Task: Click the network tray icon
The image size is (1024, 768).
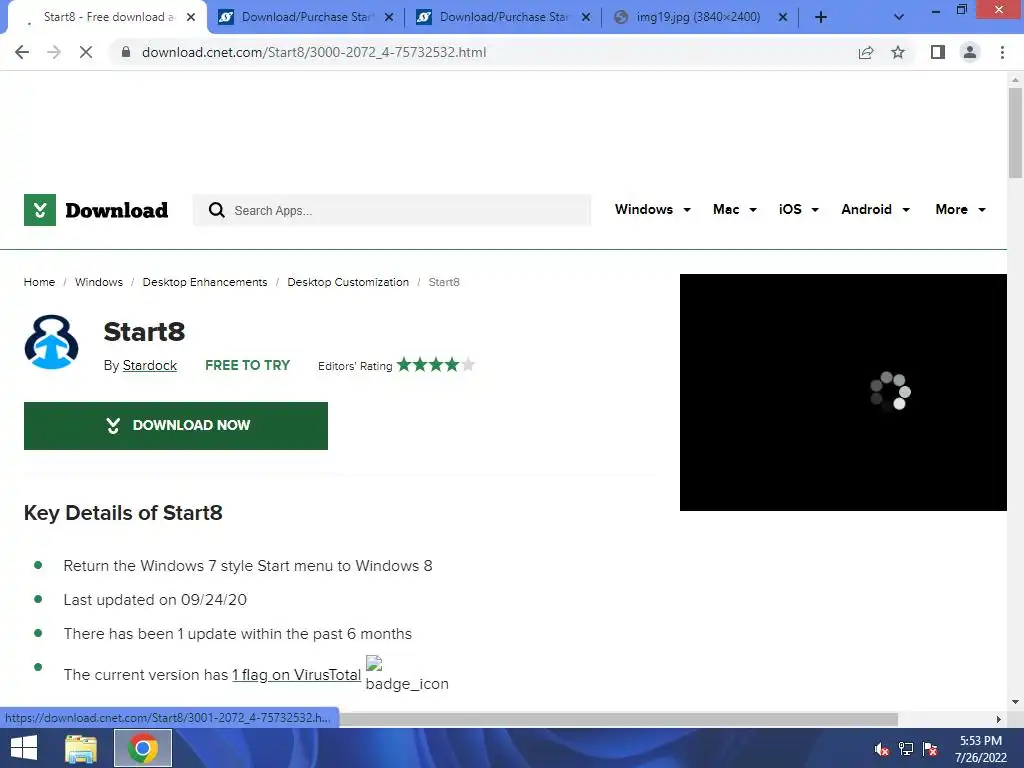Action: (906, 749)
